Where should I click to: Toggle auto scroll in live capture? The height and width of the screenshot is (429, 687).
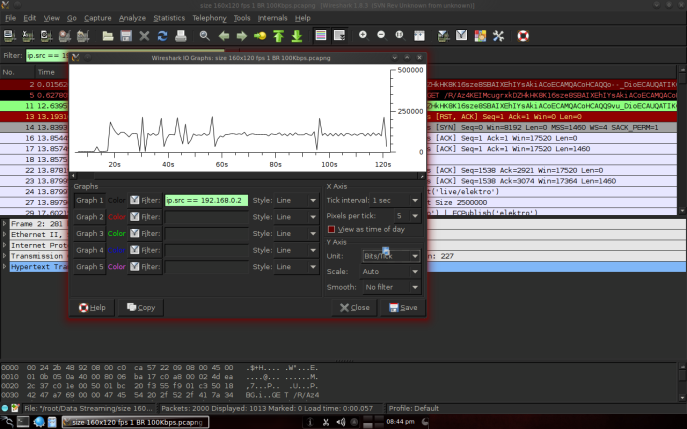pyautogui.click(x=339, y=35)
